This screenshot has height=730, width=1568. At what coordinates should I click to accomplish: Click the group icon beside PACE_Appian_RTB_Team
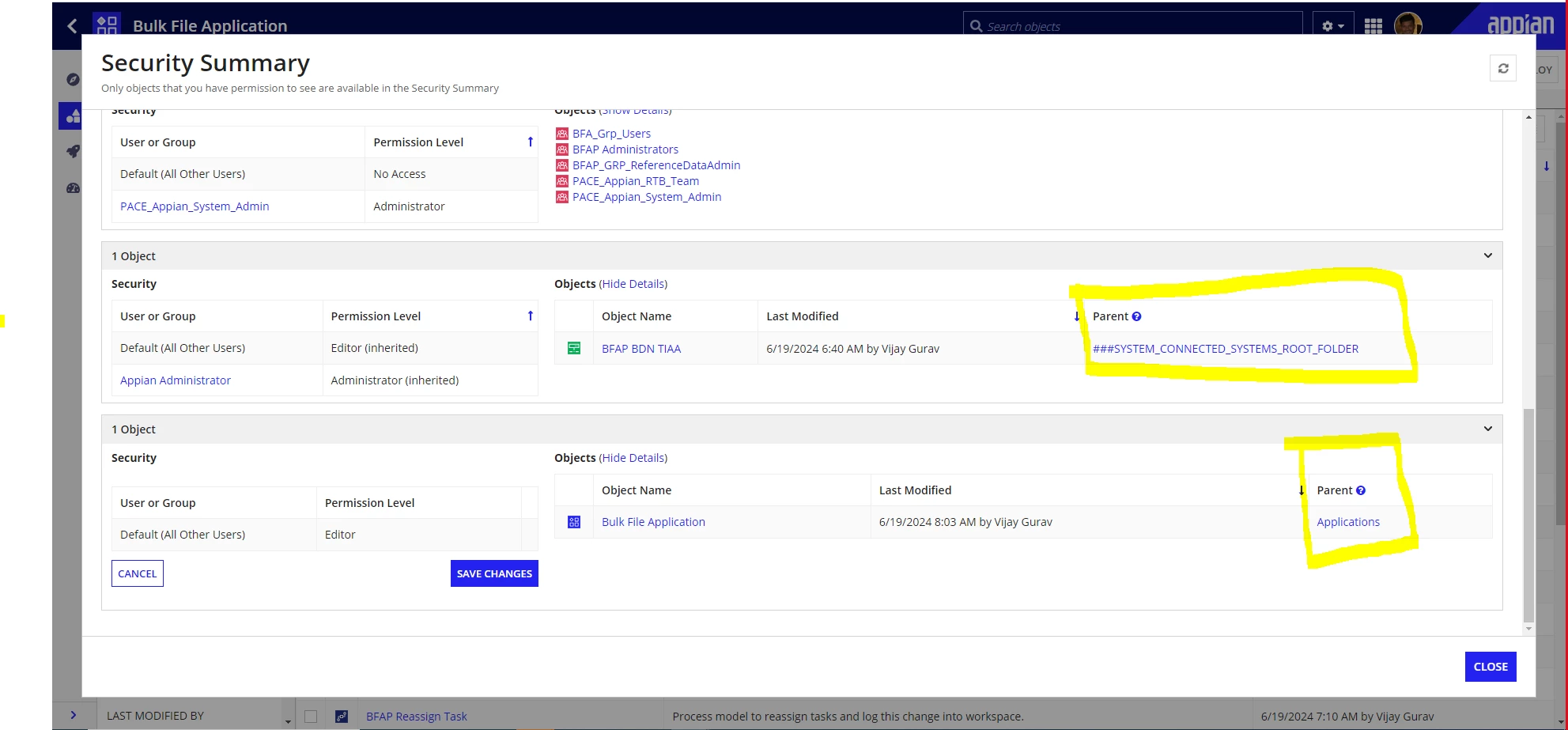point(562,181)
